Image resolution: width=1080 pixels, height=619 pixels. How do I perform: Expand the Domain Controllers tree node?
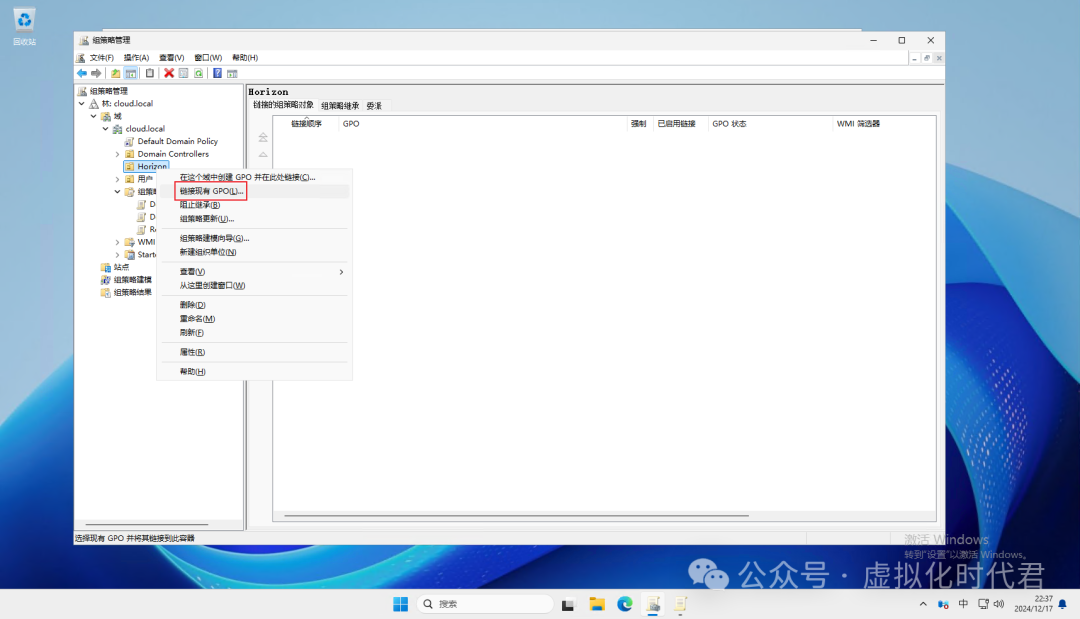tap(117, 154)
